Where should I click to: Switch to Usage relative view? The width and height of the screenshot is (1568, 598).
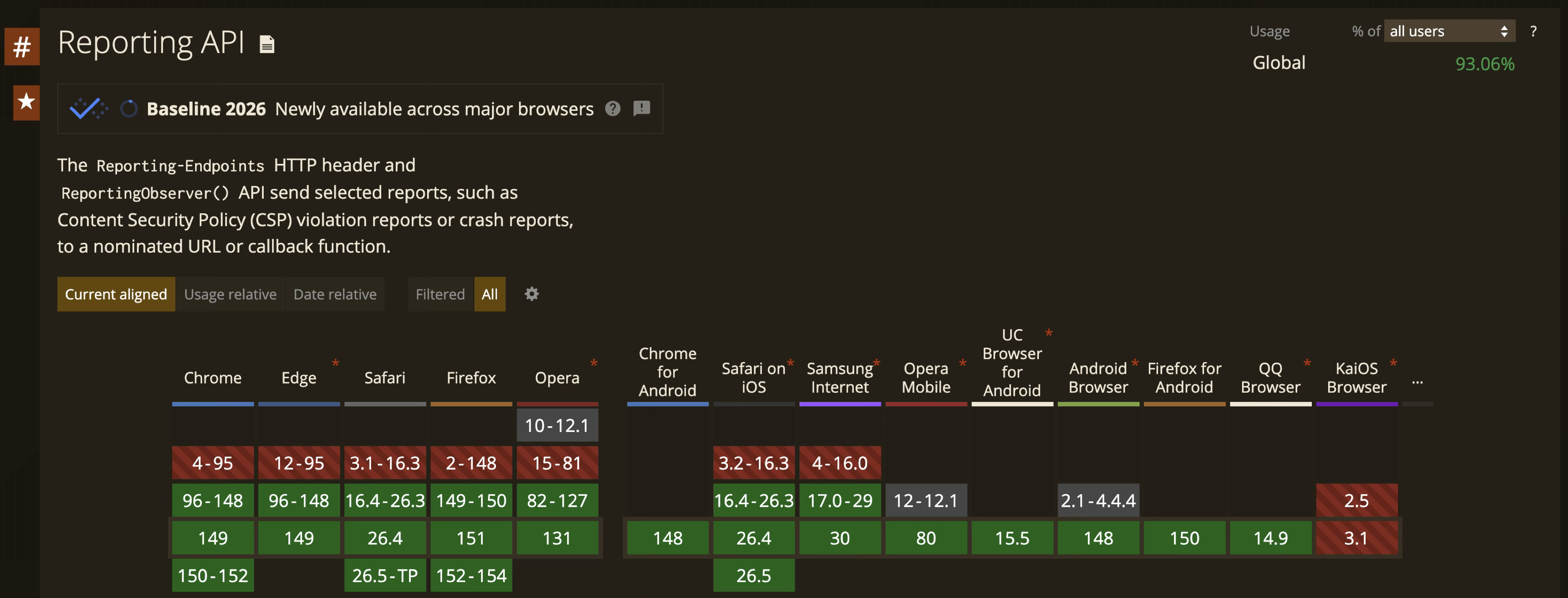pyautogui.click(x=230, y=294)
